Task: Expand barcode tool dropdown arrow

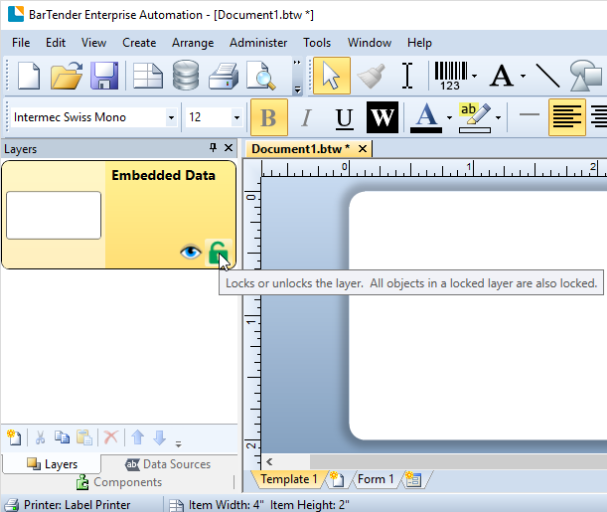Action: [474, 76]
